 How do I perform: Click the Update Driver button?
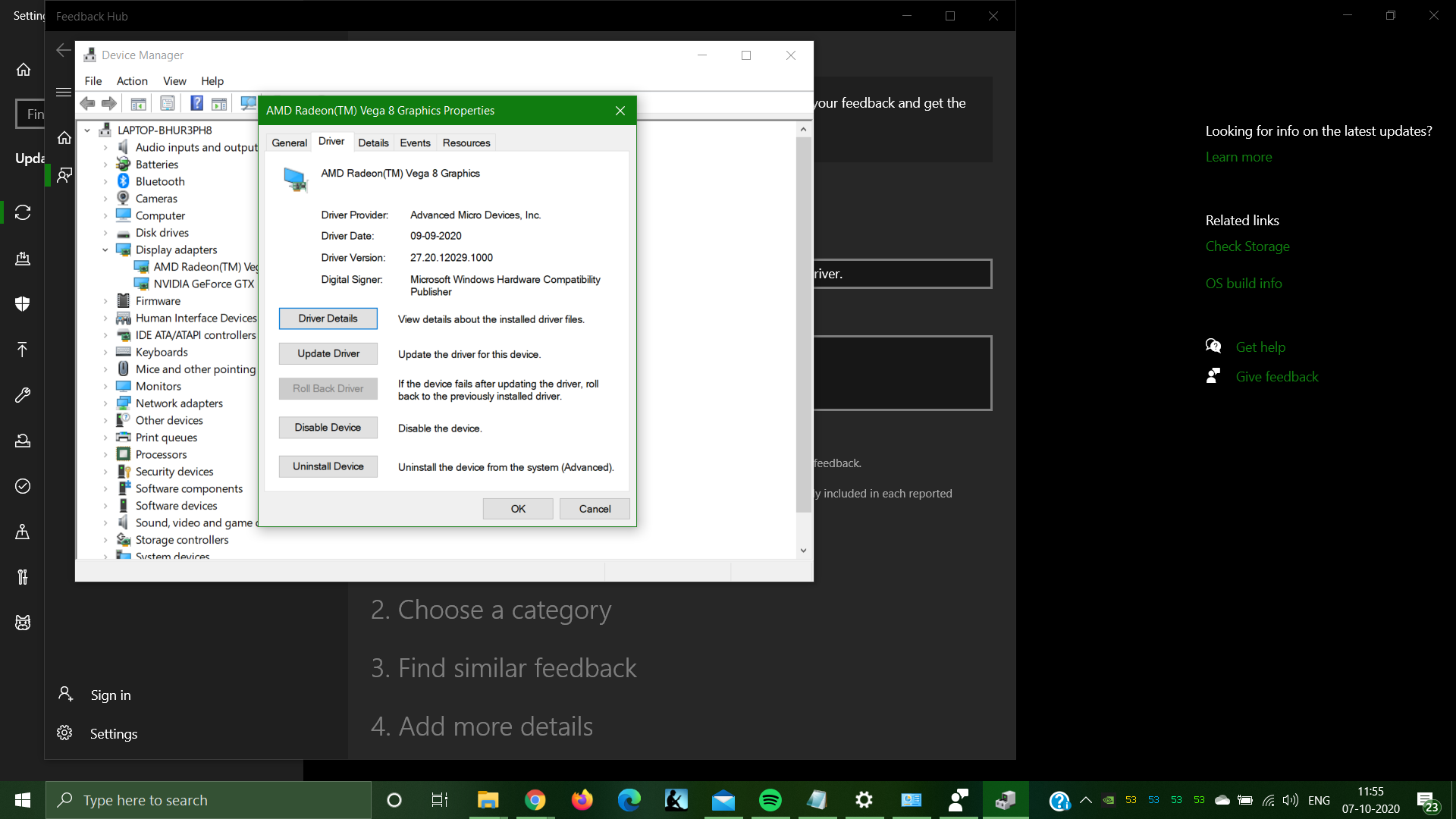click(328, 353)
